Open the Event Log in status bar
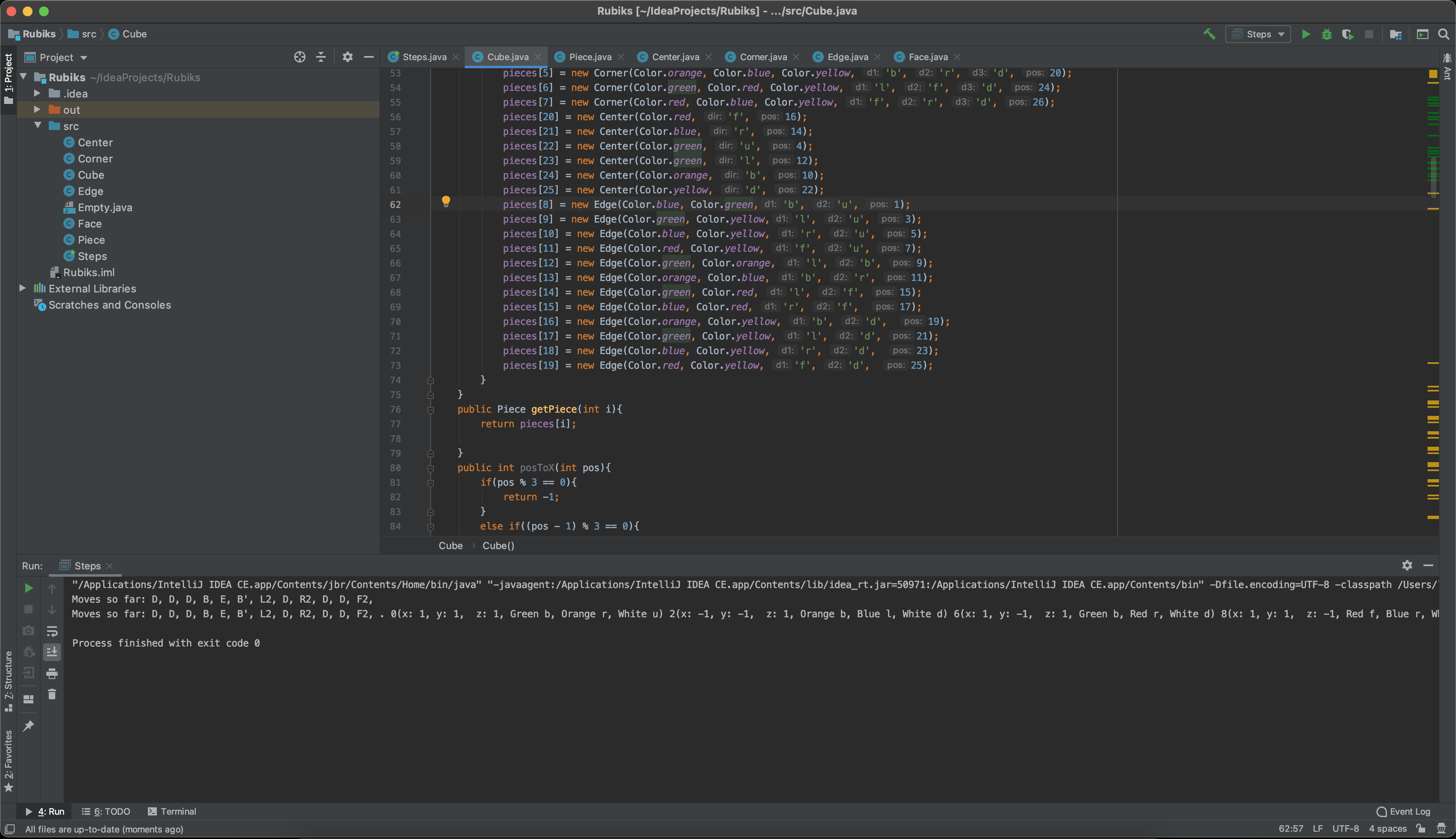 point(1403,811)
